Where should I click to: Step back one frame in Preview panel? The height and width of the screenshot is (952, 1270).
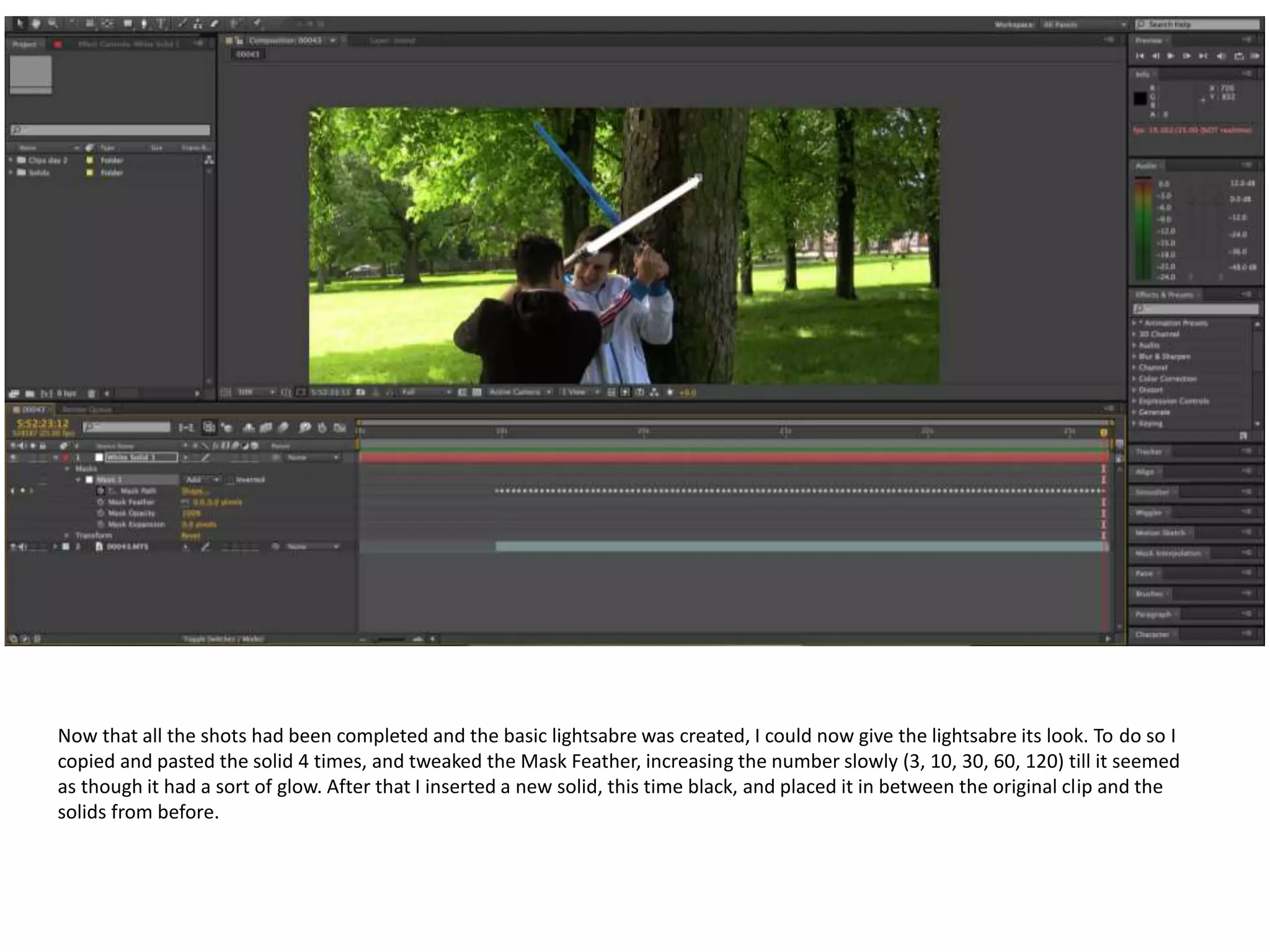click(1156, 56)
